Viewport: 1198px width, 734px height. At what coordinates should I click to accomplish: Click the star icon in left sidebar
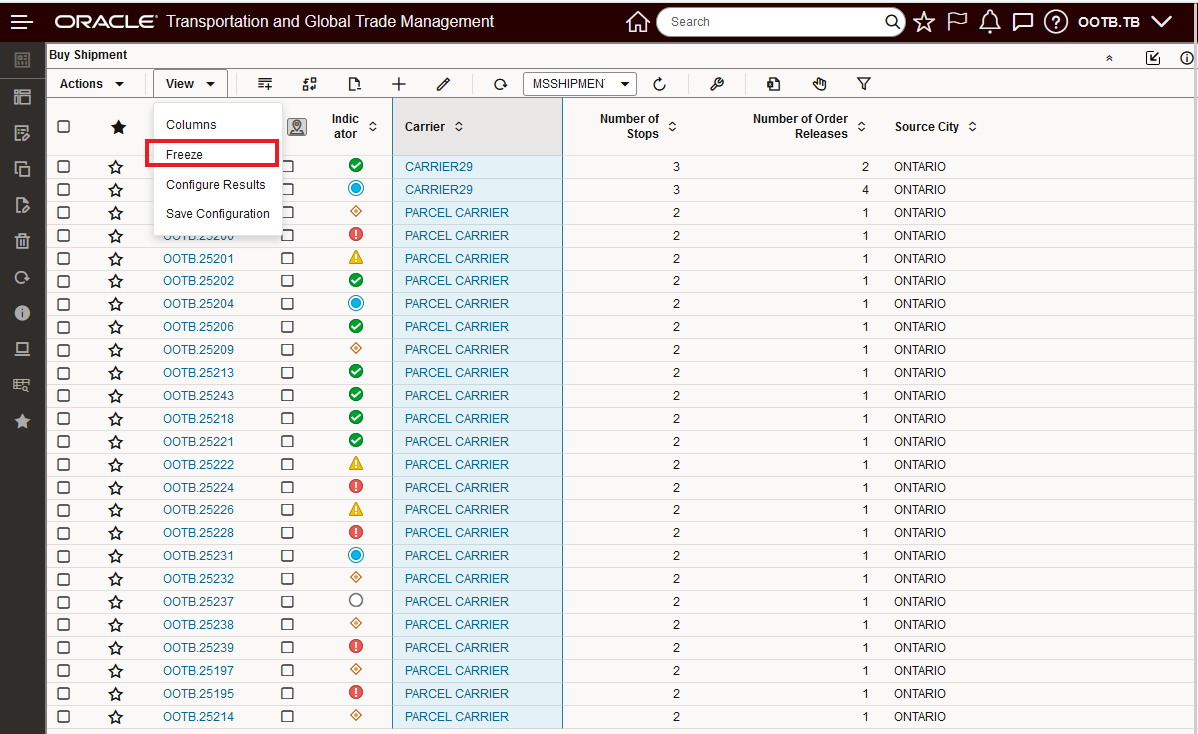tap(22, 421)
